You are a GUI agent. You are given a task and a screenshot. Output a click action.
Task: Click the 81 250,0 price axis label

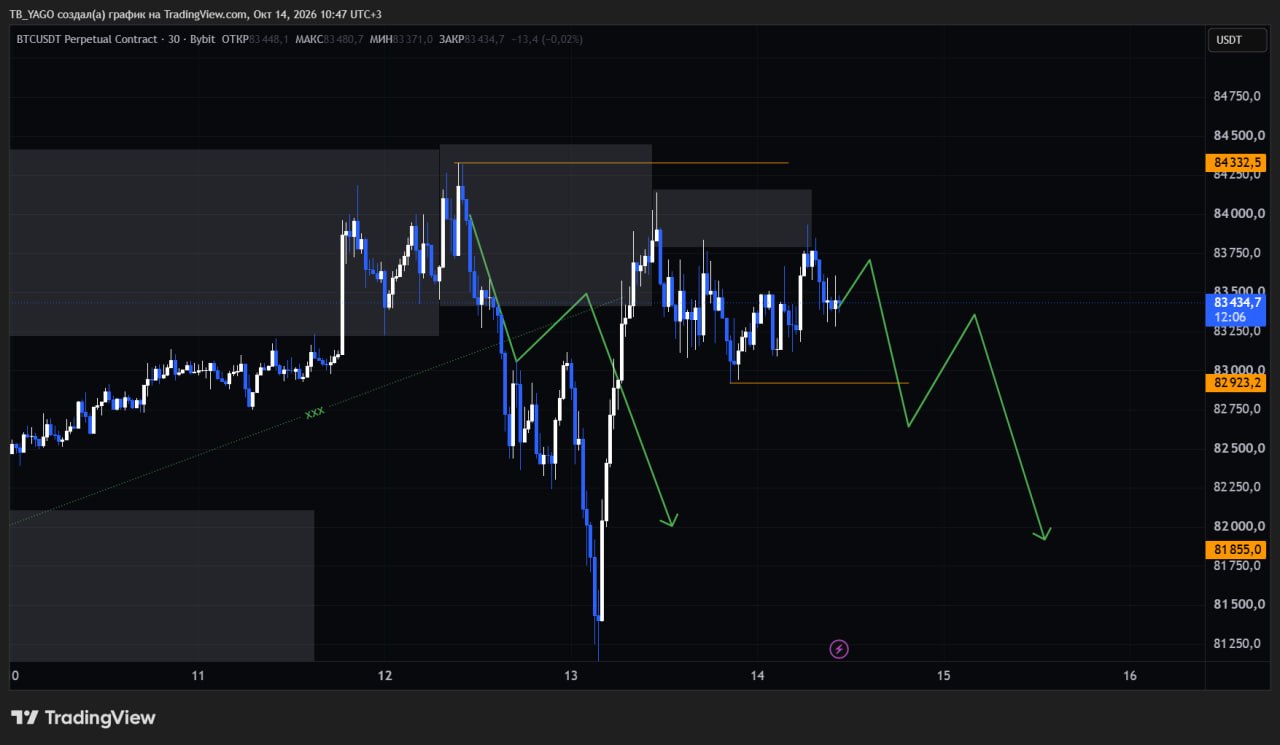1236,643
